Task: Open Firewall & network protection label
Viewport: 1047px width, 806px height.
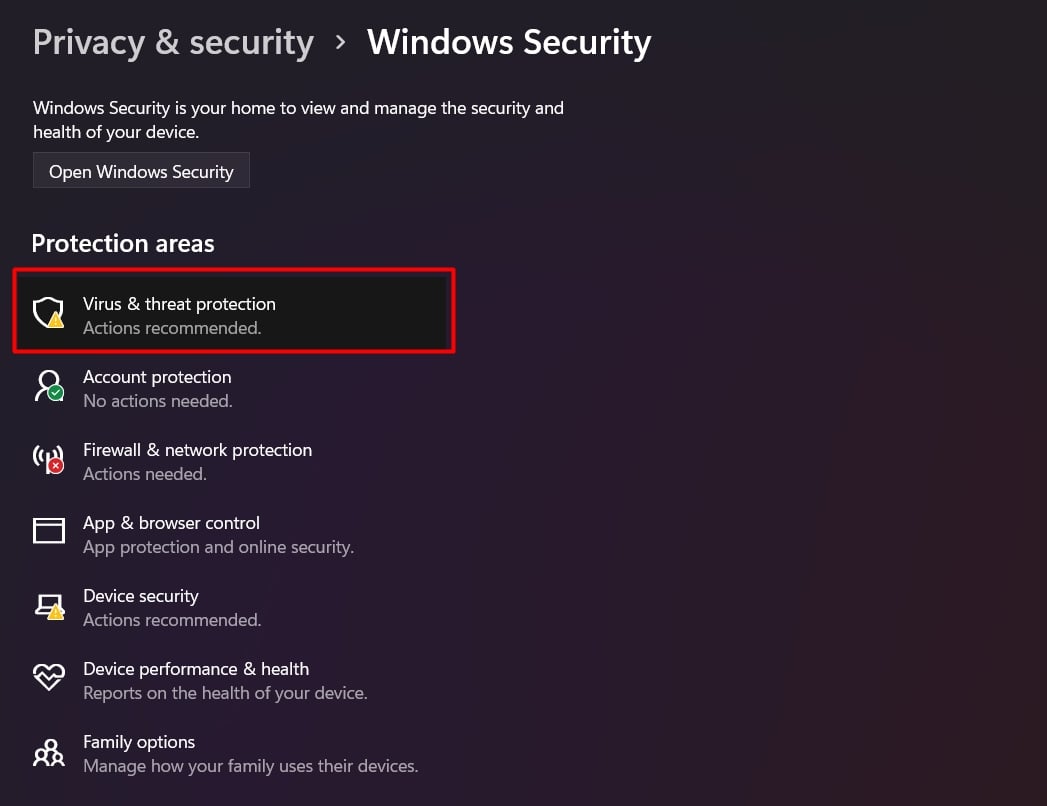Action: [197, 450]
